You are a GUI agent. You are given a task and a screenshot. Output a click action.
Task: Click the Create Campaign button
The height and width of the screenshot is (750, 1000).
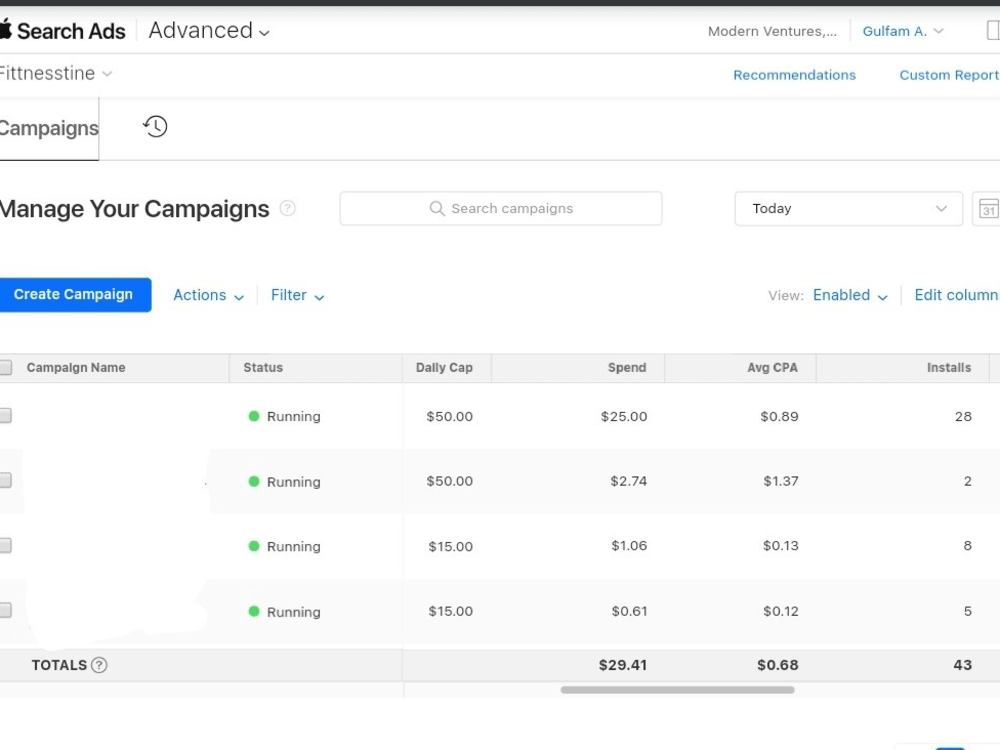click(73, 295)
